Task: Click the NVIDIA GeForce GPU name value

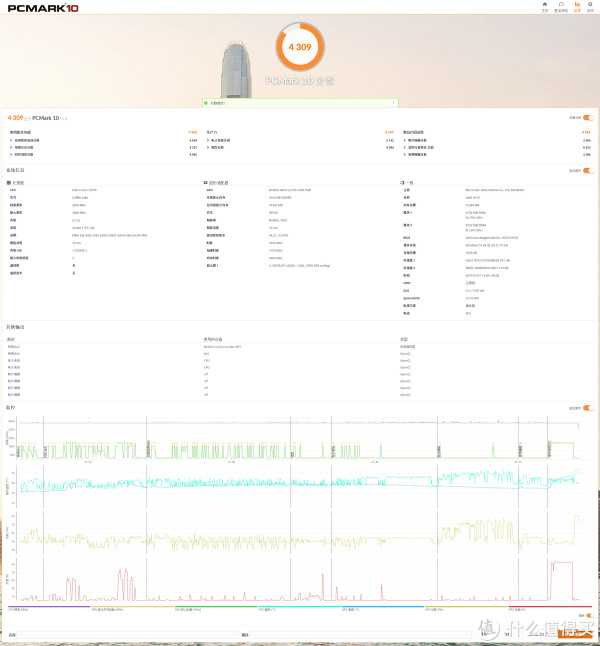Action: click(x=290, y=190)
